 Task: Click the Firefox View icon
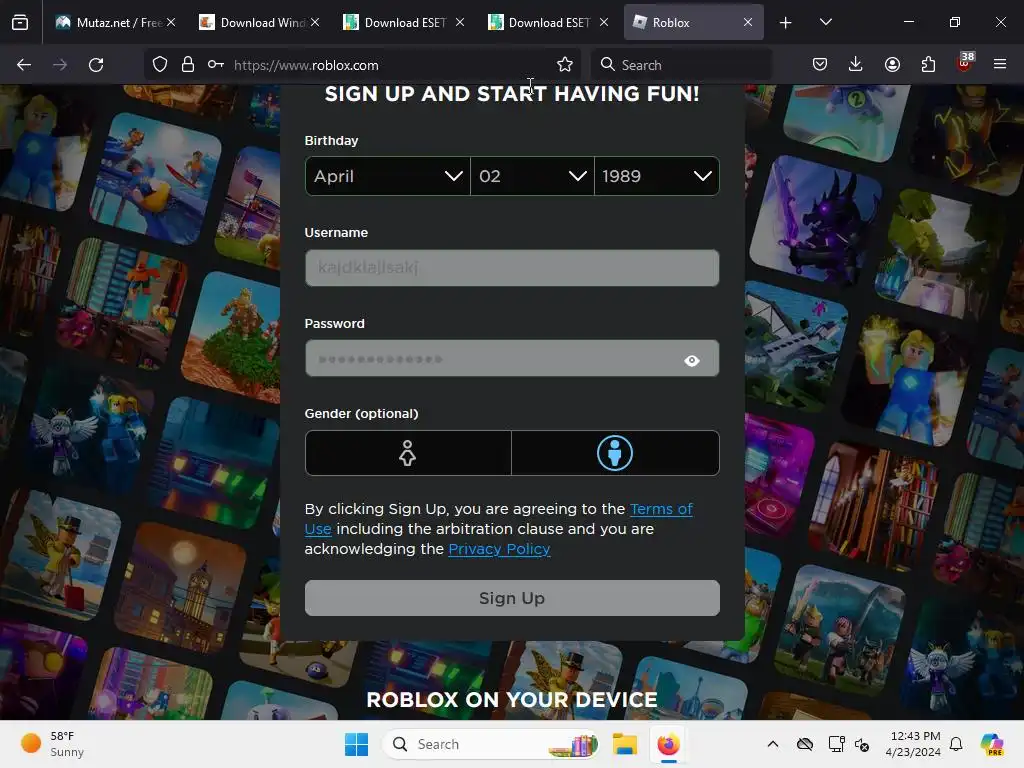pyautogui.click(x=20, y=22)
